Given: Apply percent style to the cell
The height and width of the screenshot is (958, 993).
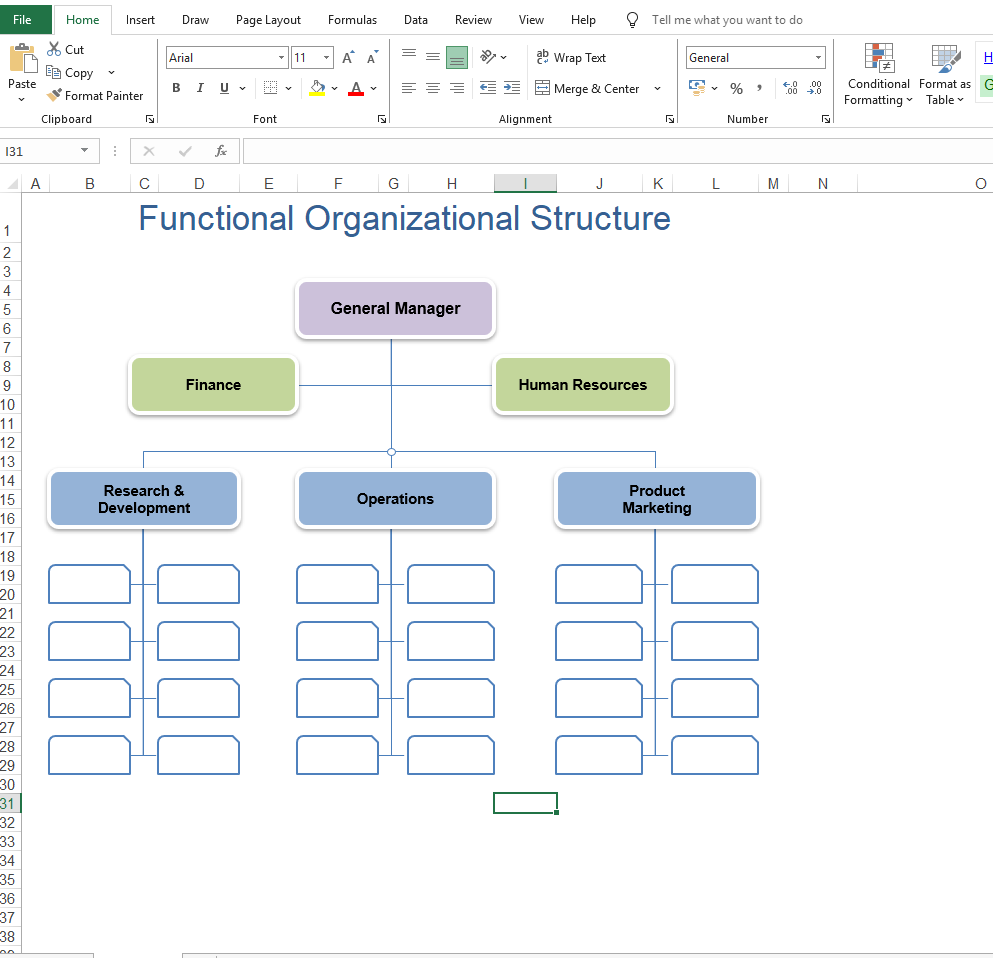Looking at the screenshot, I should 736,88.
